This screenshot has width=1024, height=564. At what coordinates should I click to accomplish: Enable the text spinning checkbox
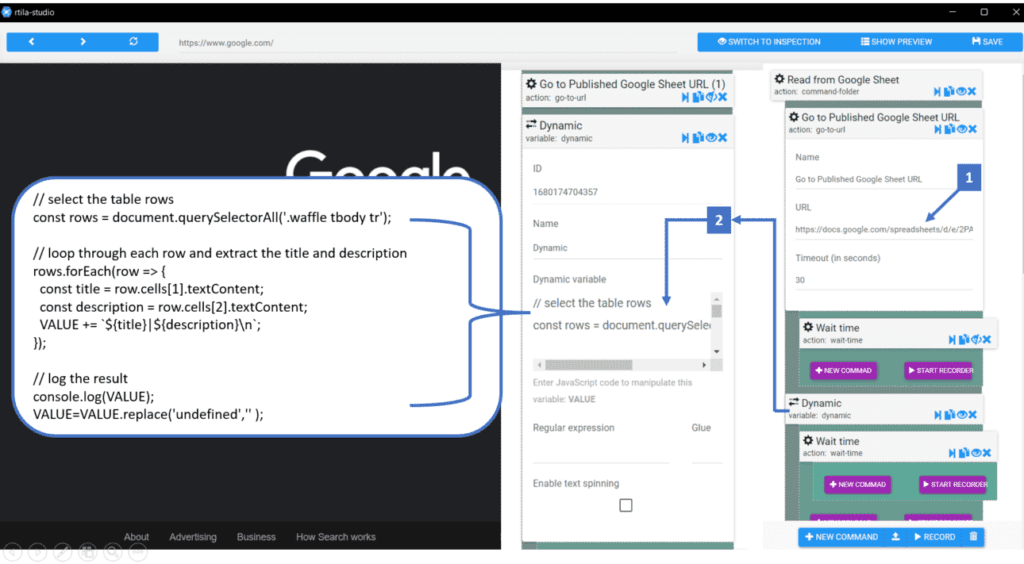pos(626,505)
